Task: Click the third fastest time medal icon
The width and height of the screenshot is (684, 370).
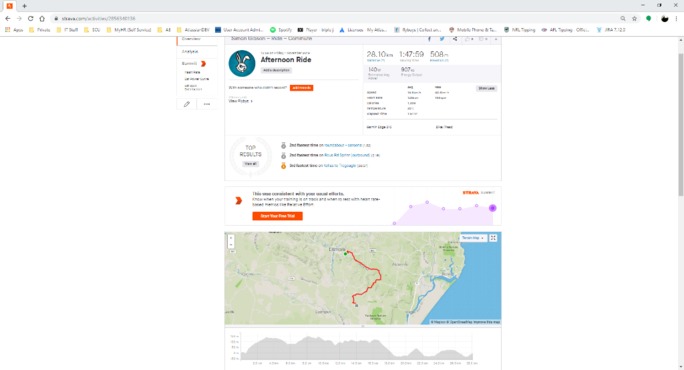Action: (283, 166)
